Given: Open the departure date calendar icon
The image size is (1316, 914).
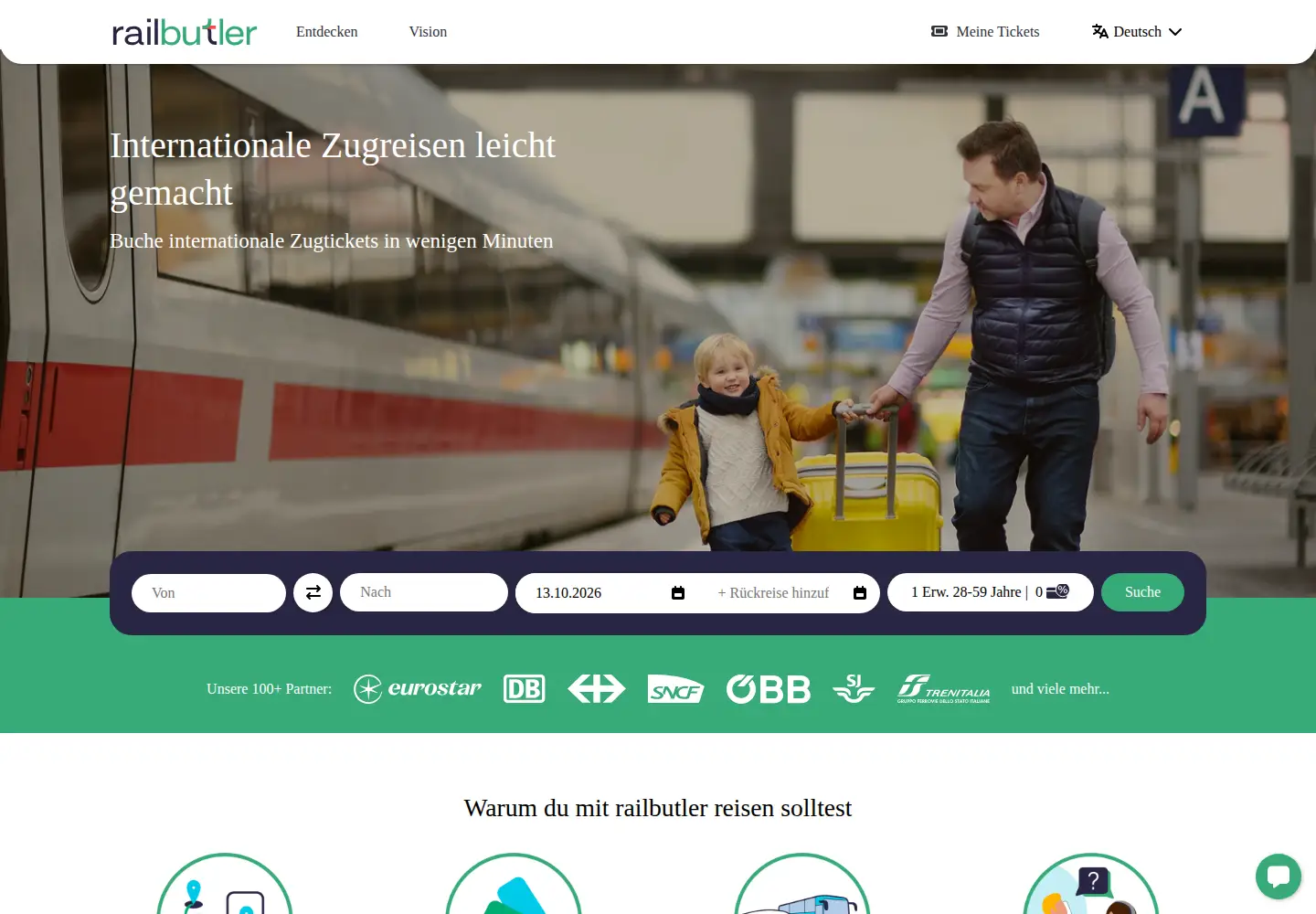Looking at the screenshot, I should (678, 593).
